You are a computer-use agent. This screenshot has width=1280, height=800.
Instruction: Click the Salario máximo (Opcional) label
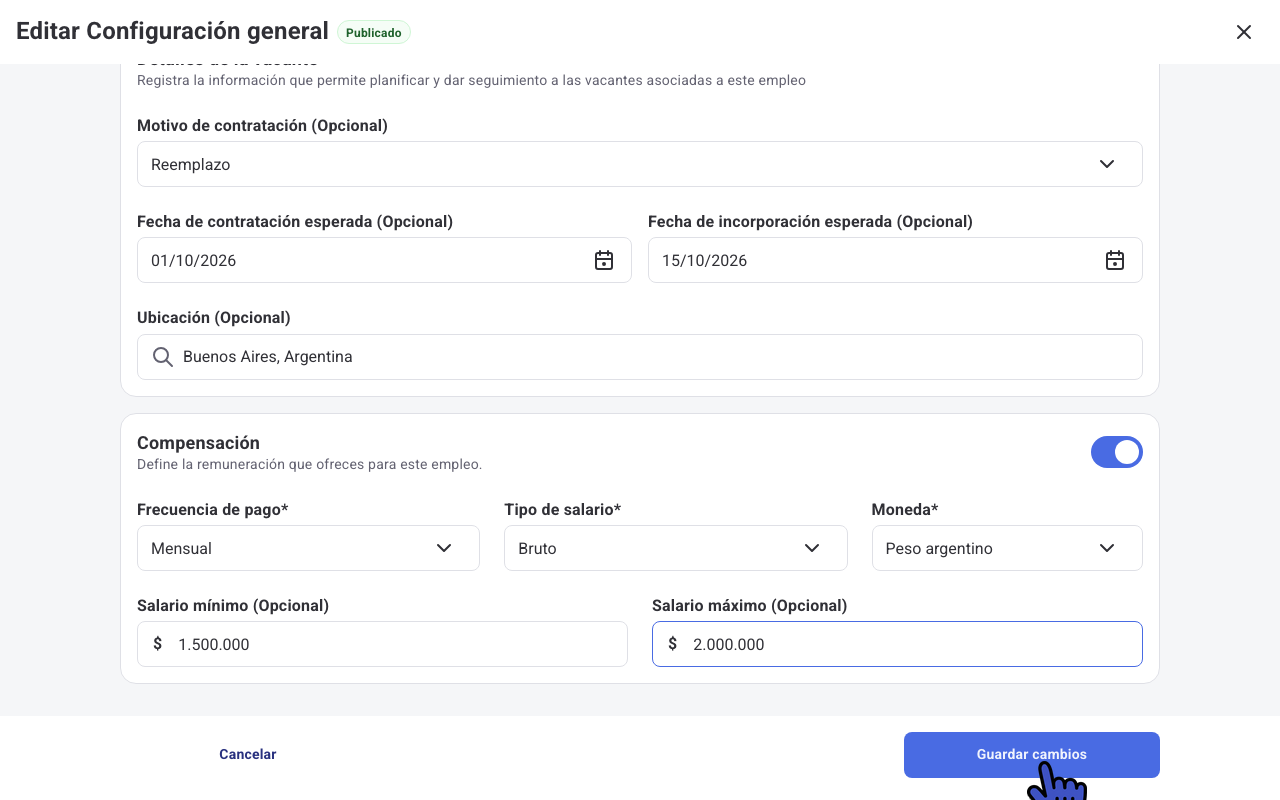click(x=749, y=606)
